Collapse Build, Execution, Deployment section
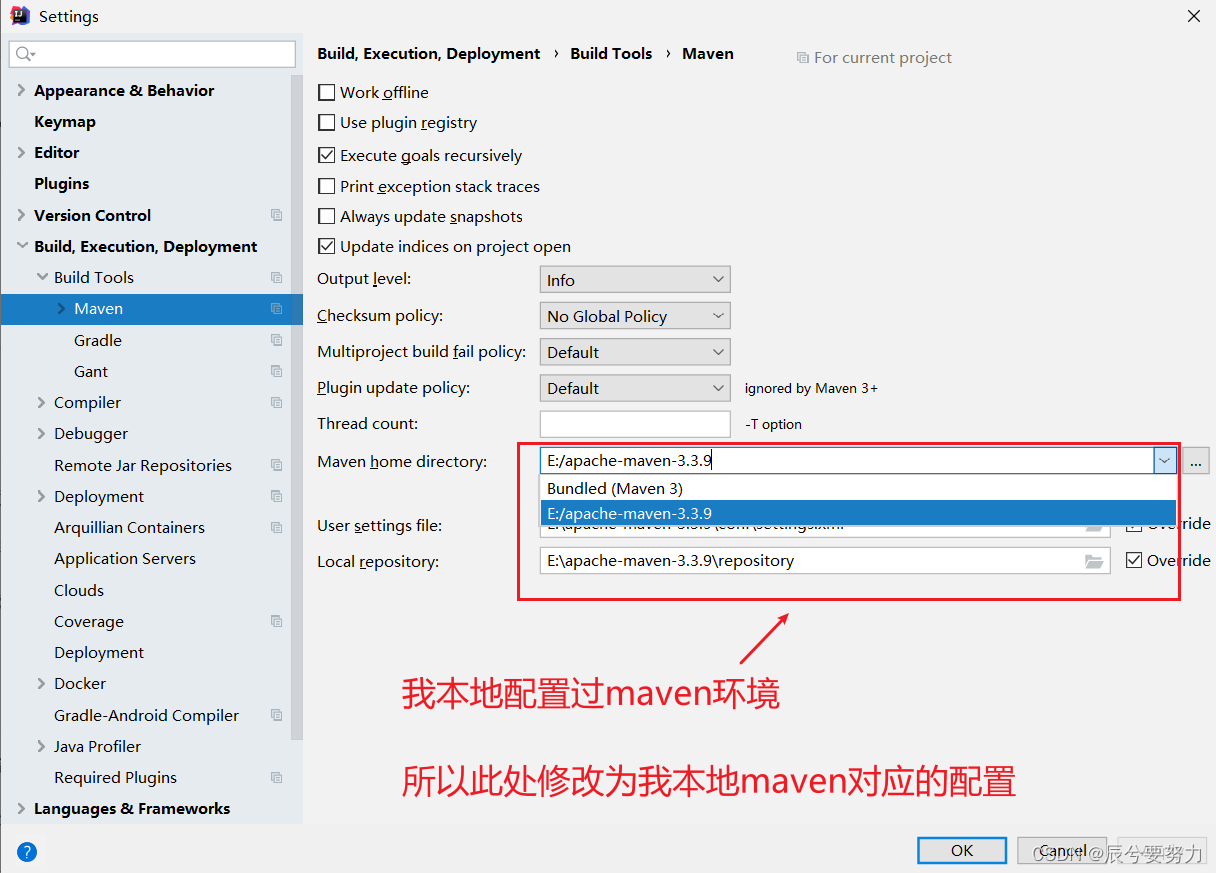1216x873 pixels. pos(21,246)
